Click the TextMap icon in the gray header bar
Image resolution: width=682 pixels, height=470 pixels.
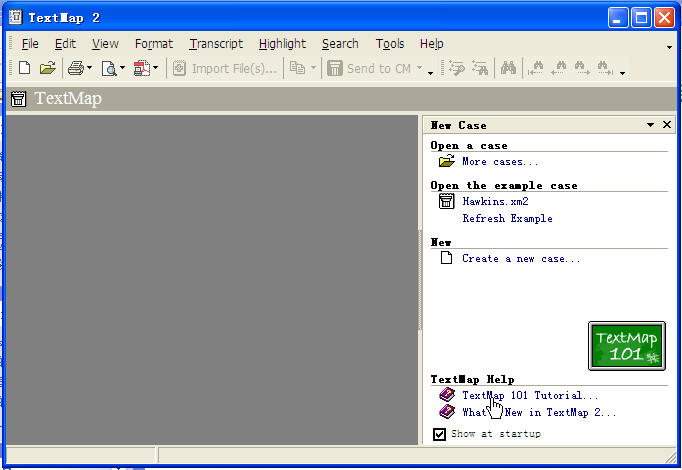click(x=18, y=99)
